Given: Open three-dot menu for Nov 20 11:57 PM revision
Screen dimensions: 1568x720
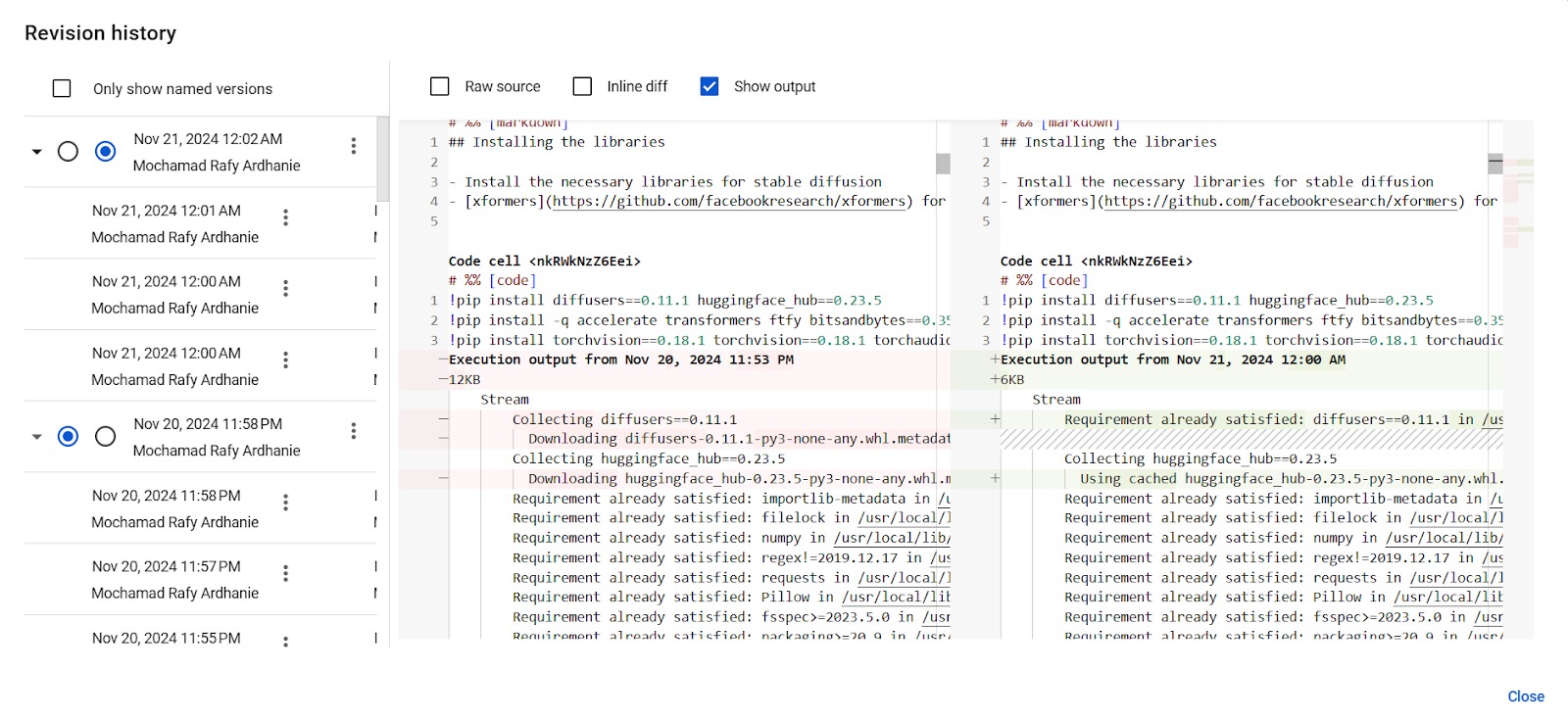Looking at the screenshot, I should [x=285, y=573].
